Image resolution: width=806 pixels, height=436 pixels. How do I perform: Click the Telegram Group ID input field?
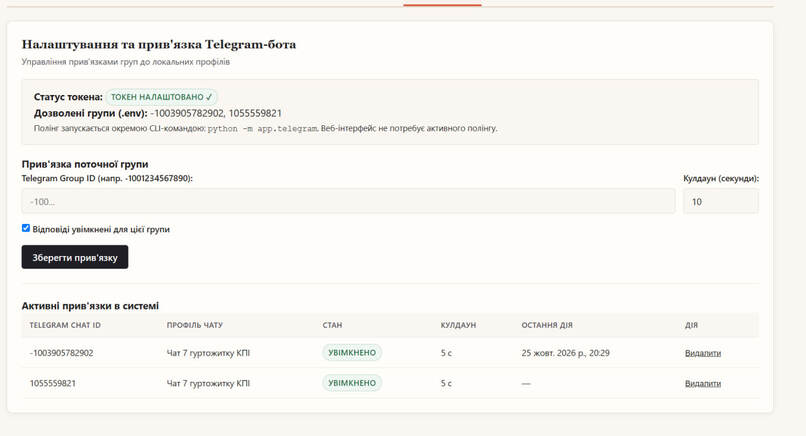click(x=348, y=201)
